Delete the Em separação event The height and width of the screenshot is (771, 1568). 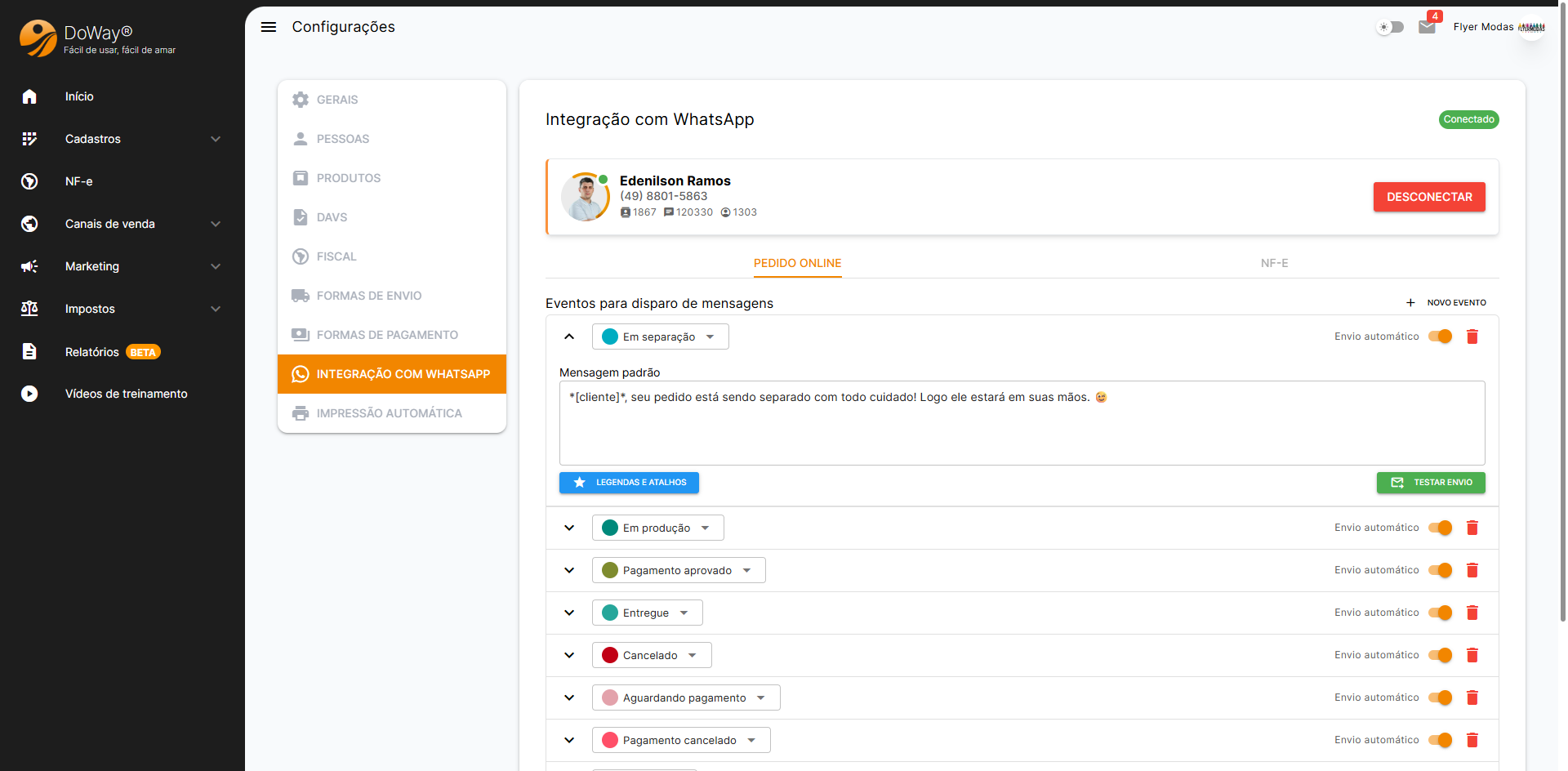[x=1472, y=336]
